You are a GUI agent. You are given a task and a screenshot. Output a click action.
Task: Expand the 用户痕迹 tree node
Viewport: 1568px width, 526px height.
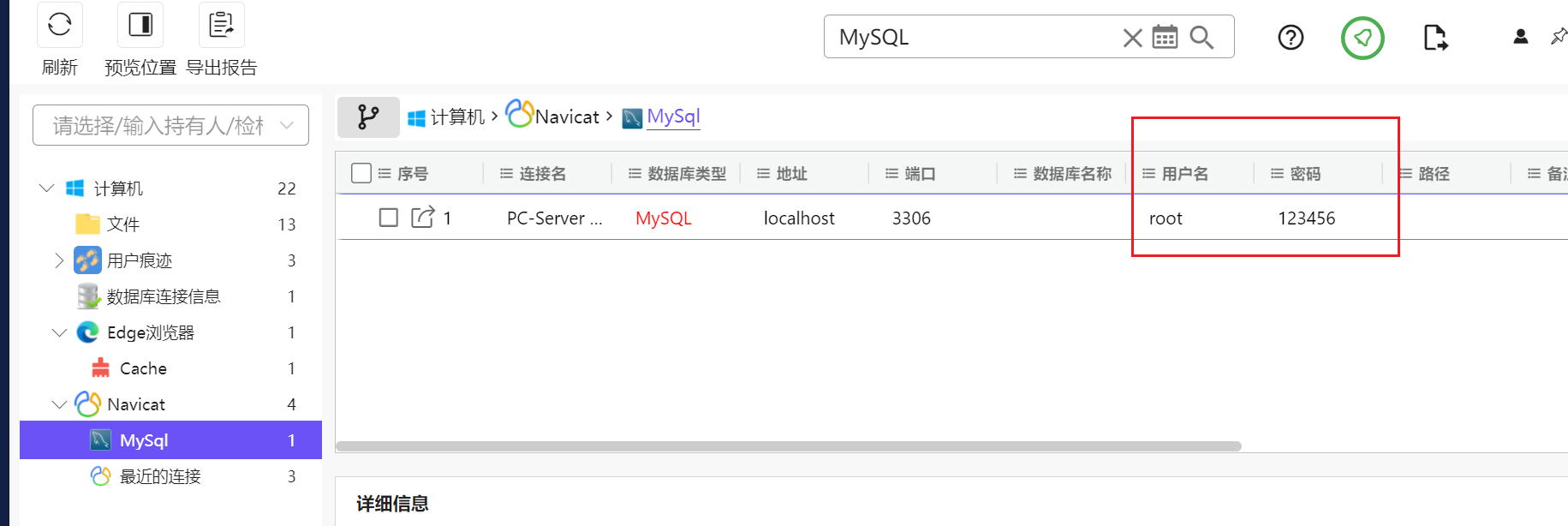[59, 260]
